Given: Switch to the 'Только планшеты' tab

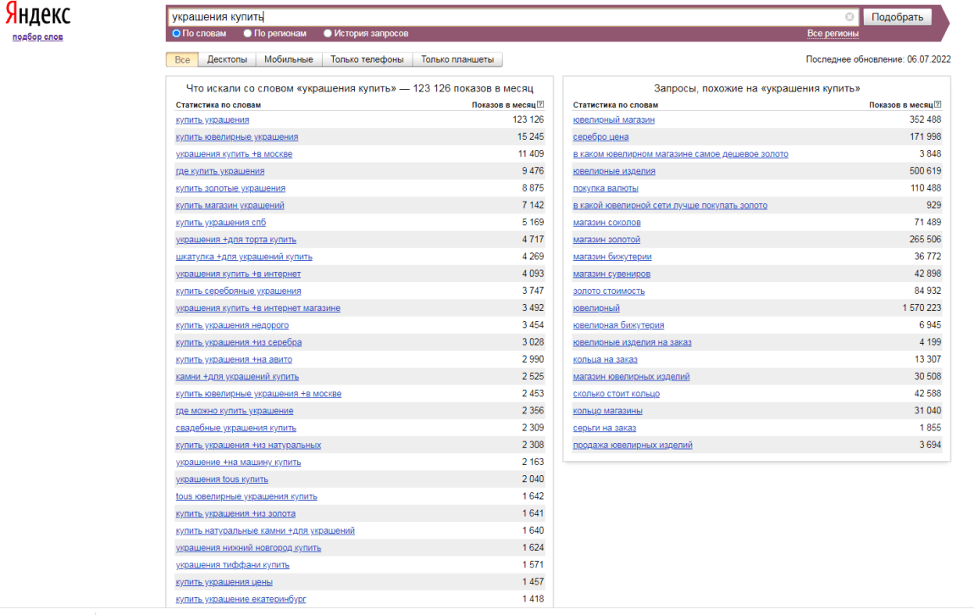Looking at the screenshot, I should [x=457, y=60].
